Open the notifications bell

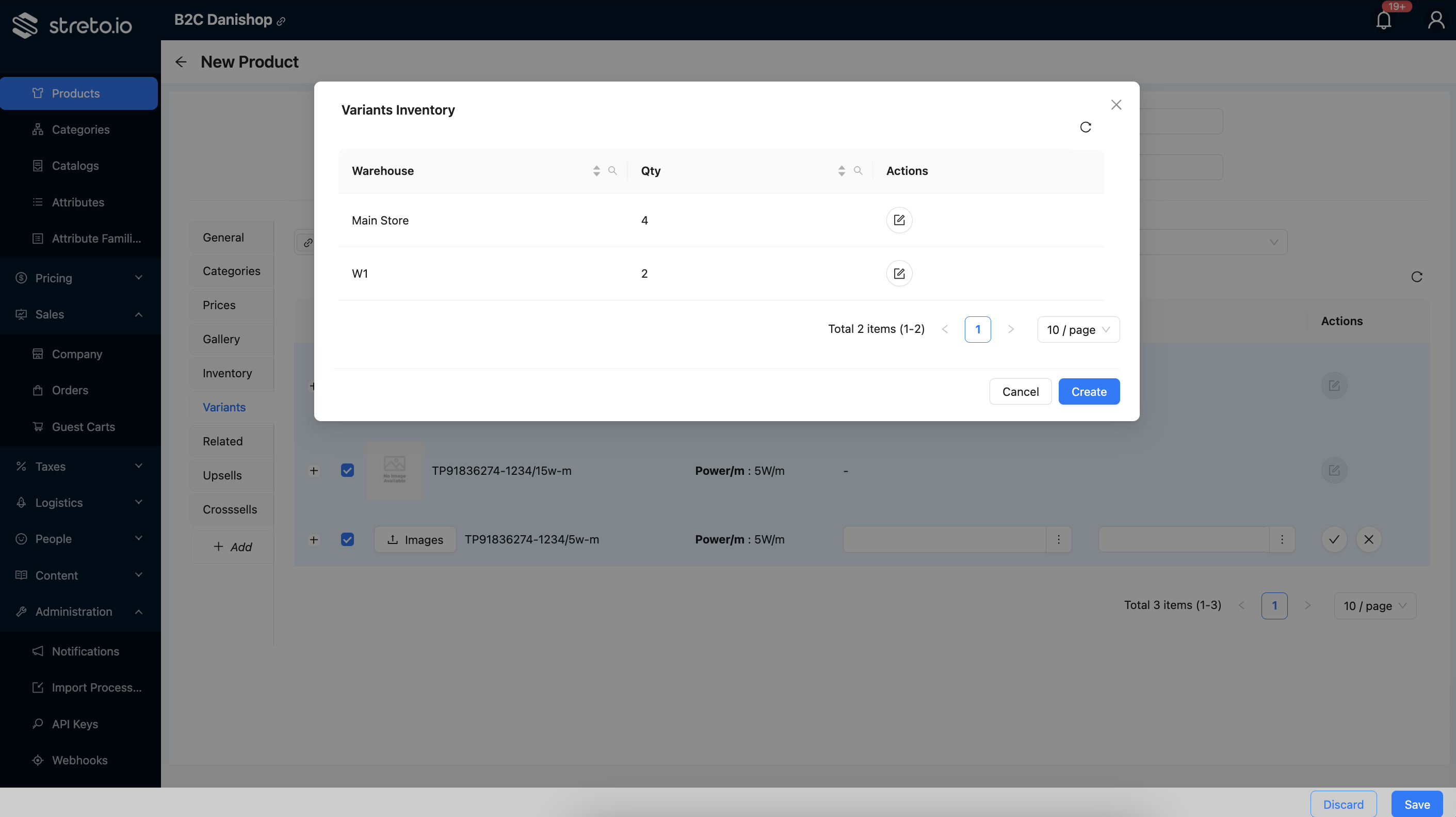1383,21
